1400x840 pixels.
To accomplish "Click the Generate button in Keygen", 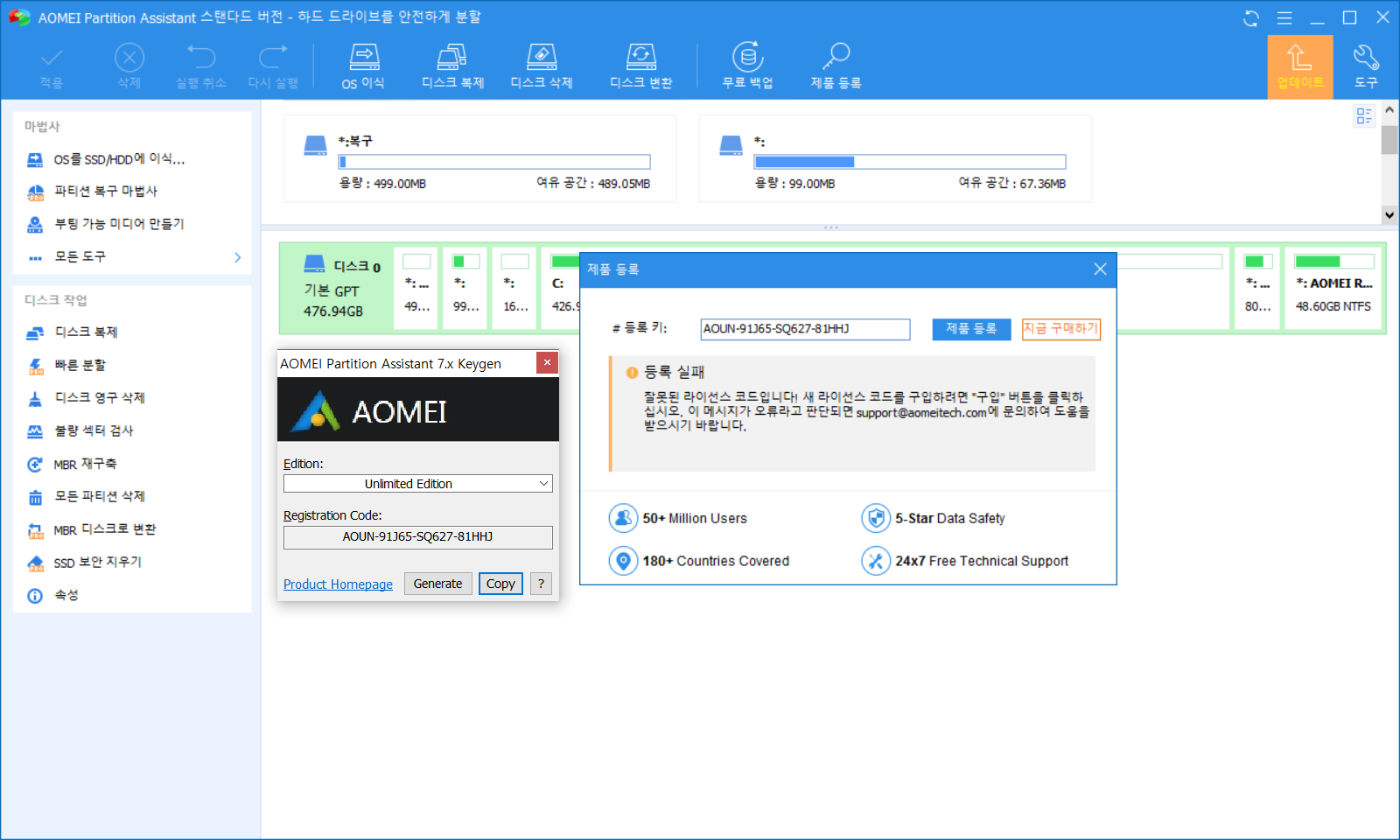I will [437, 584].
